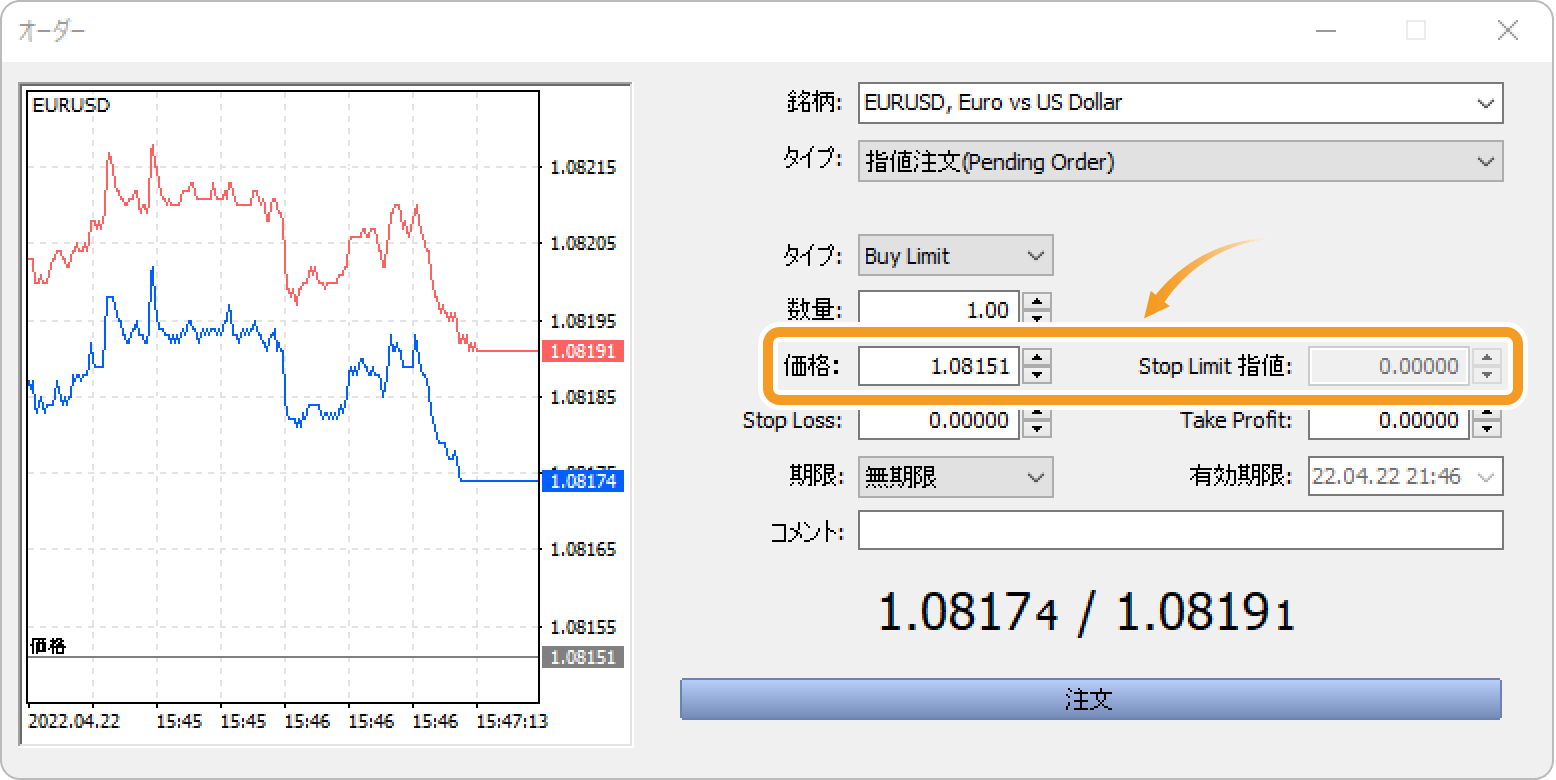This screenshot has width=1556, height=780.
Task: Click the 1.08215 price axis label
Action: [x=584, y=168]
